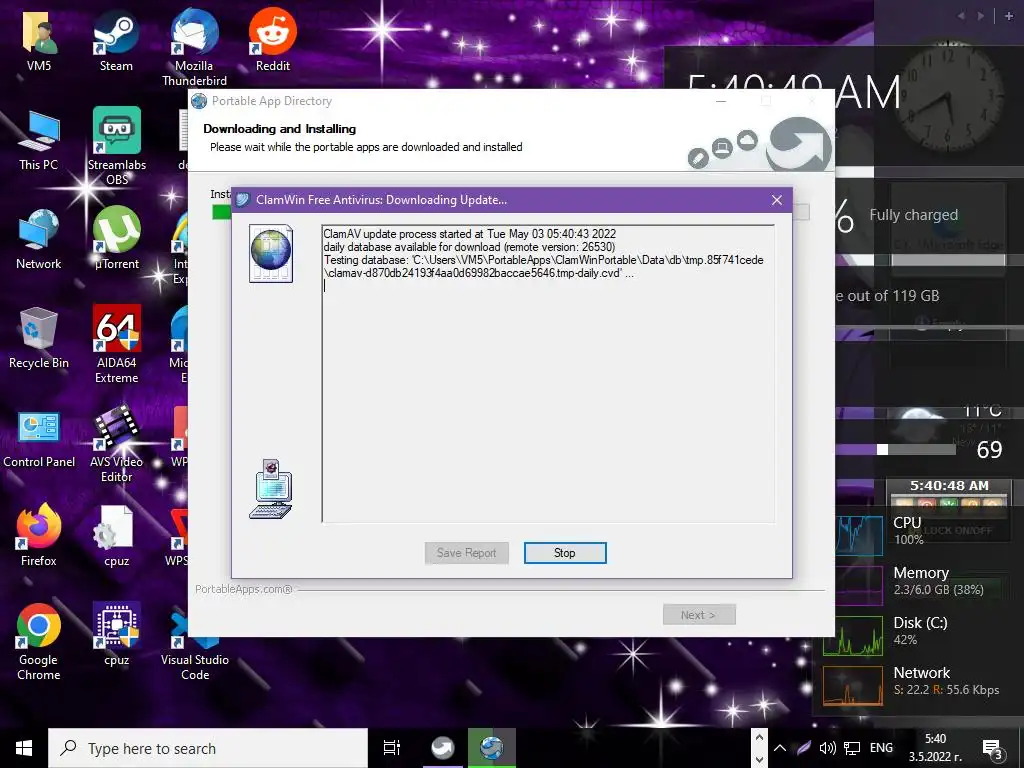This screenshot has height=768, width=1024.
Task: Select the Network desktop icon
Action: coord(39,240)
